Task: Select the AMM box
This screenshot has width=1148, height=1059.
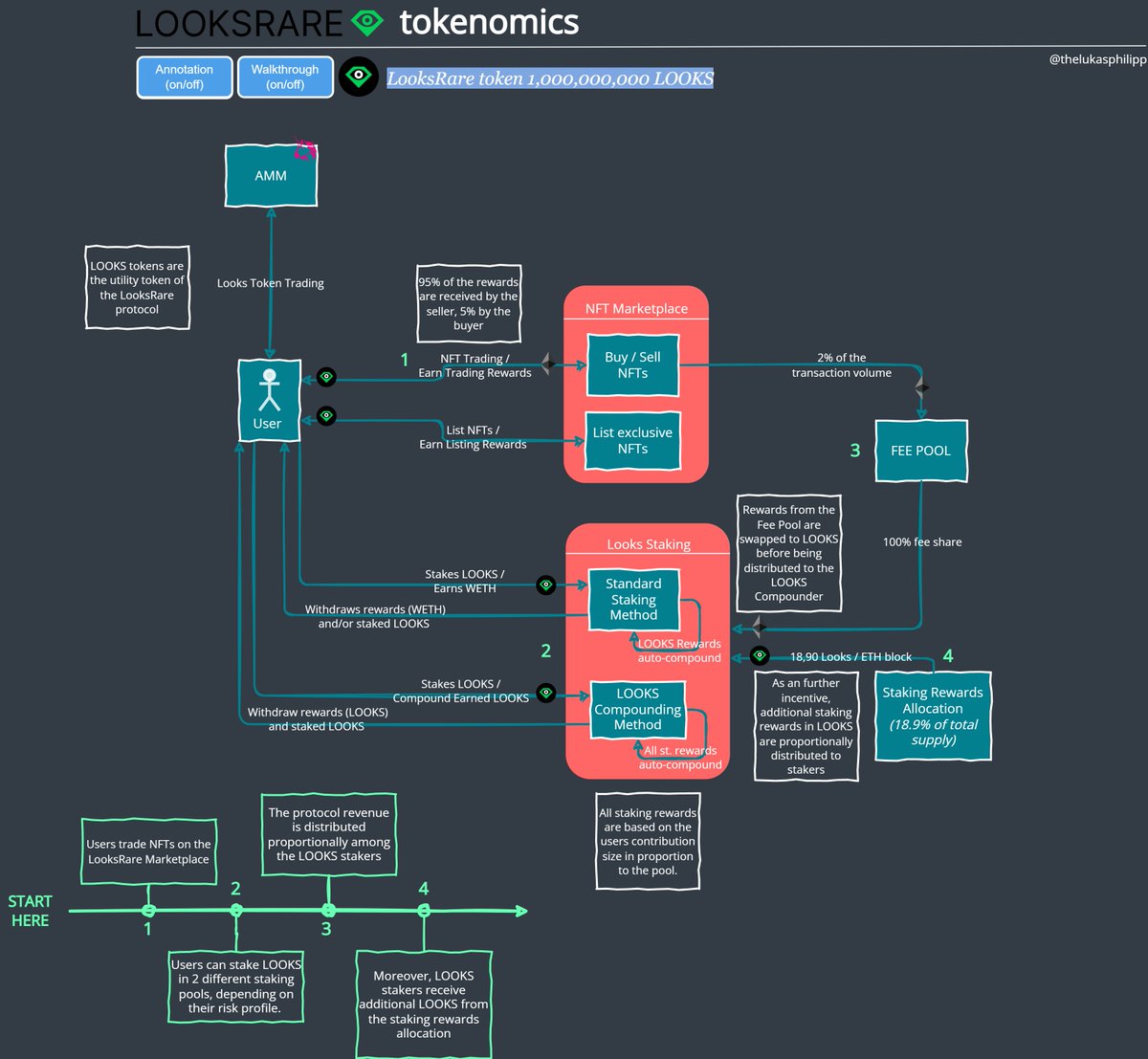Action: pyautogui.click(x=271, y=176)
